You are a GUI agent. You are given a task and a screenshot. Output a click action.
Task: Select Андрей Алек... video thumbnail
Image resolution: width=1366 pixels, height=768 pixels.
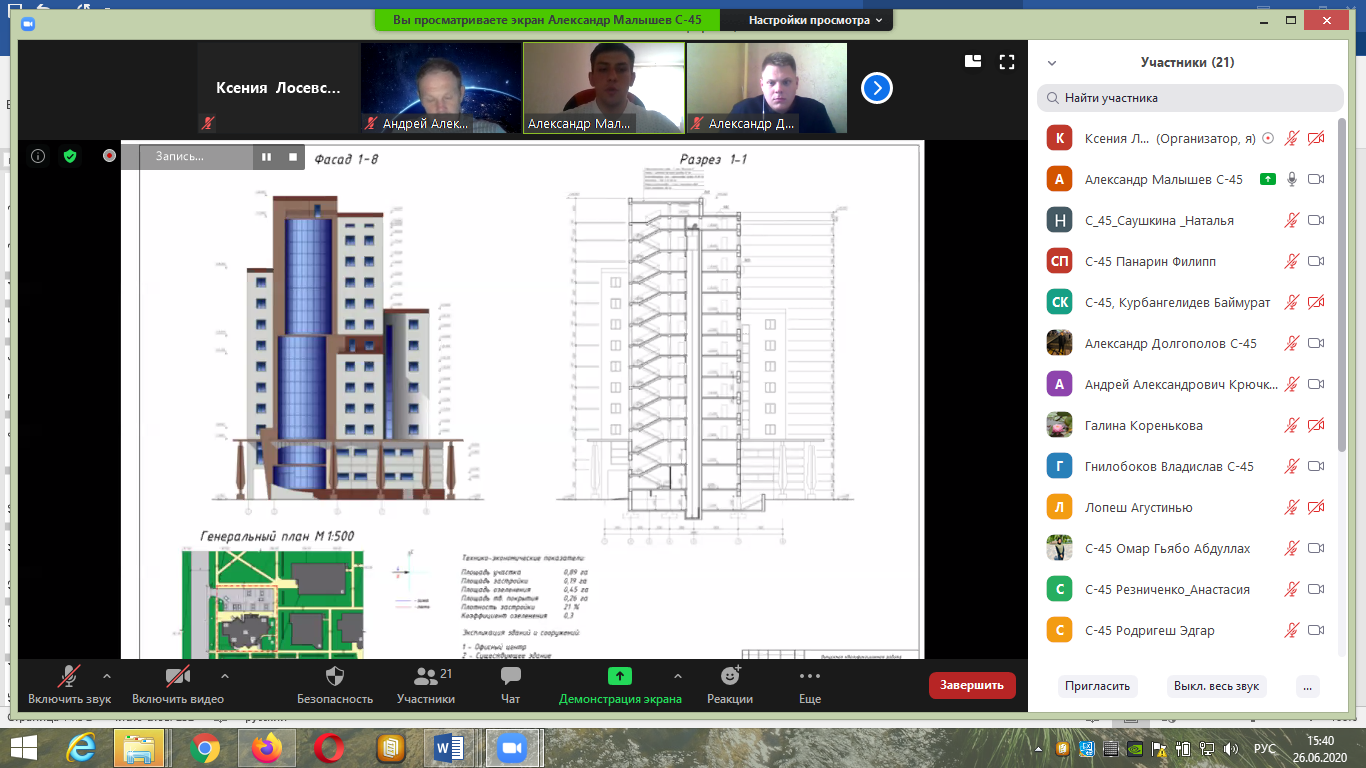point(441,88)
